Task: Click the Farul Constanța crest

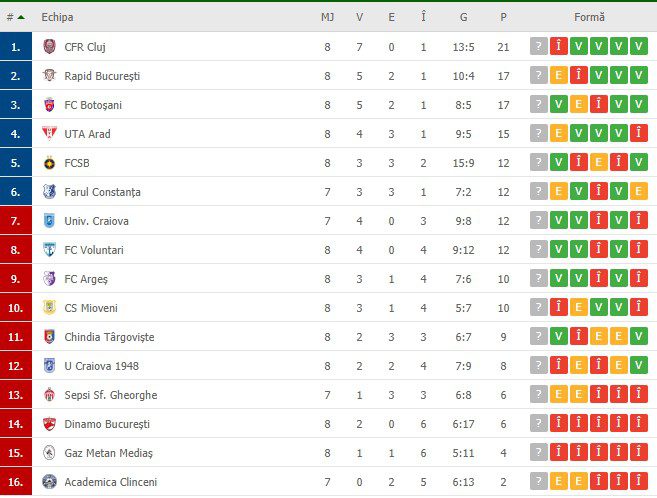Action: point(49,191)
